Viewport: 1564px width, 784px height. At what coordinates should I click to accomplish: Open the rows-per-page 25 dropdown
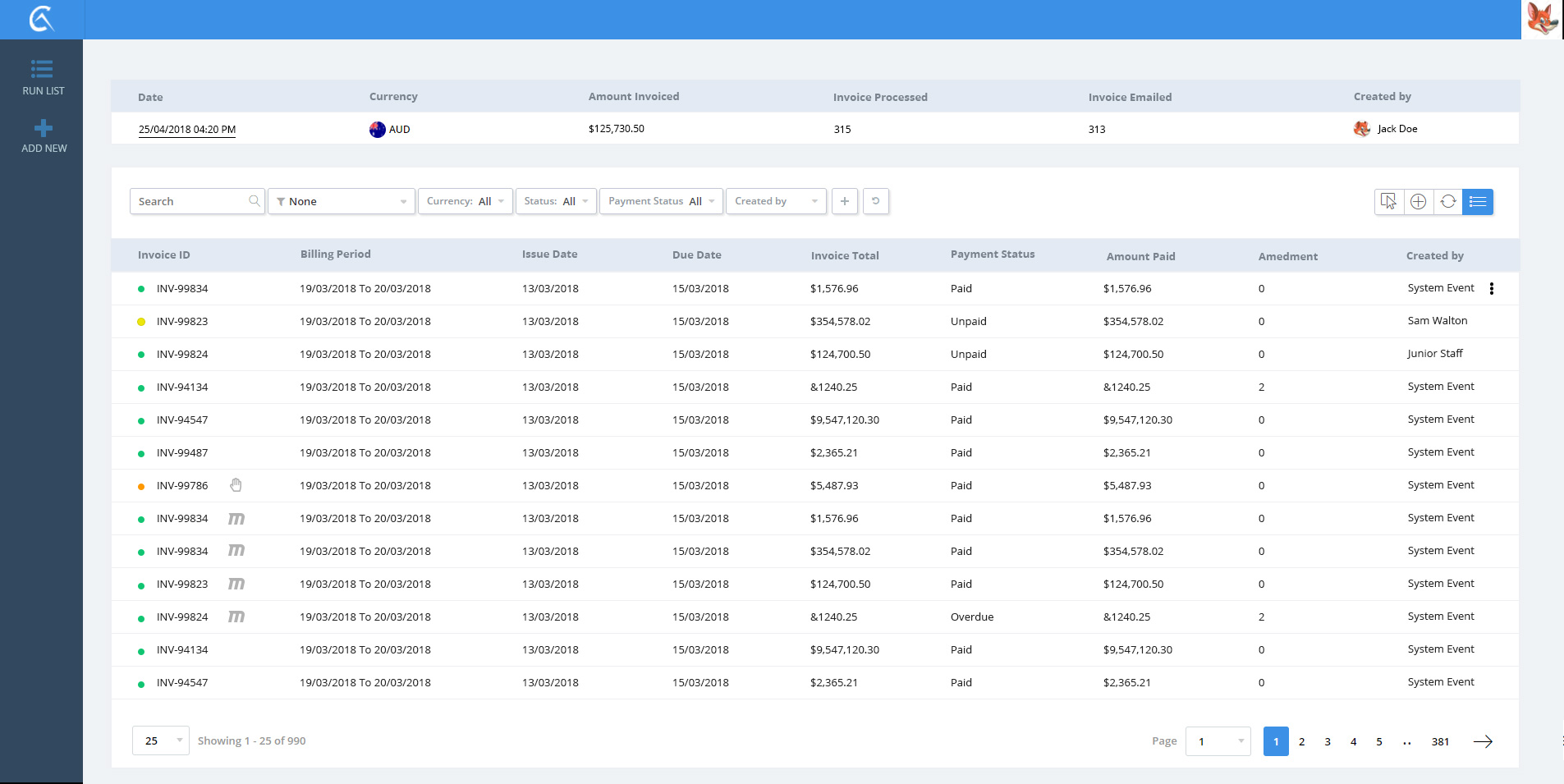pyautogui.click(x=161, y=740)
